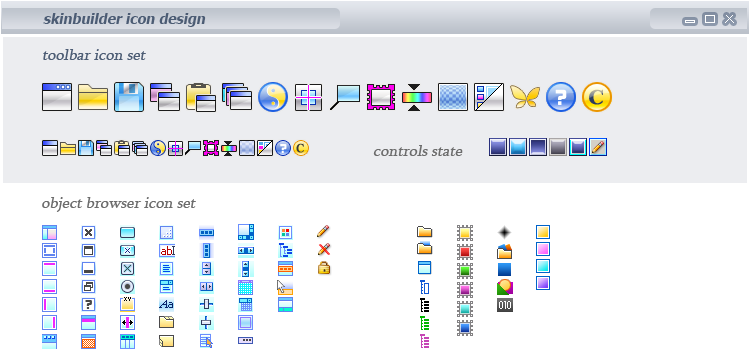Select the large clipboard paste icon
Image resolution: width=750 pixels, height=364 pixels.
click(x=200, y=97)
